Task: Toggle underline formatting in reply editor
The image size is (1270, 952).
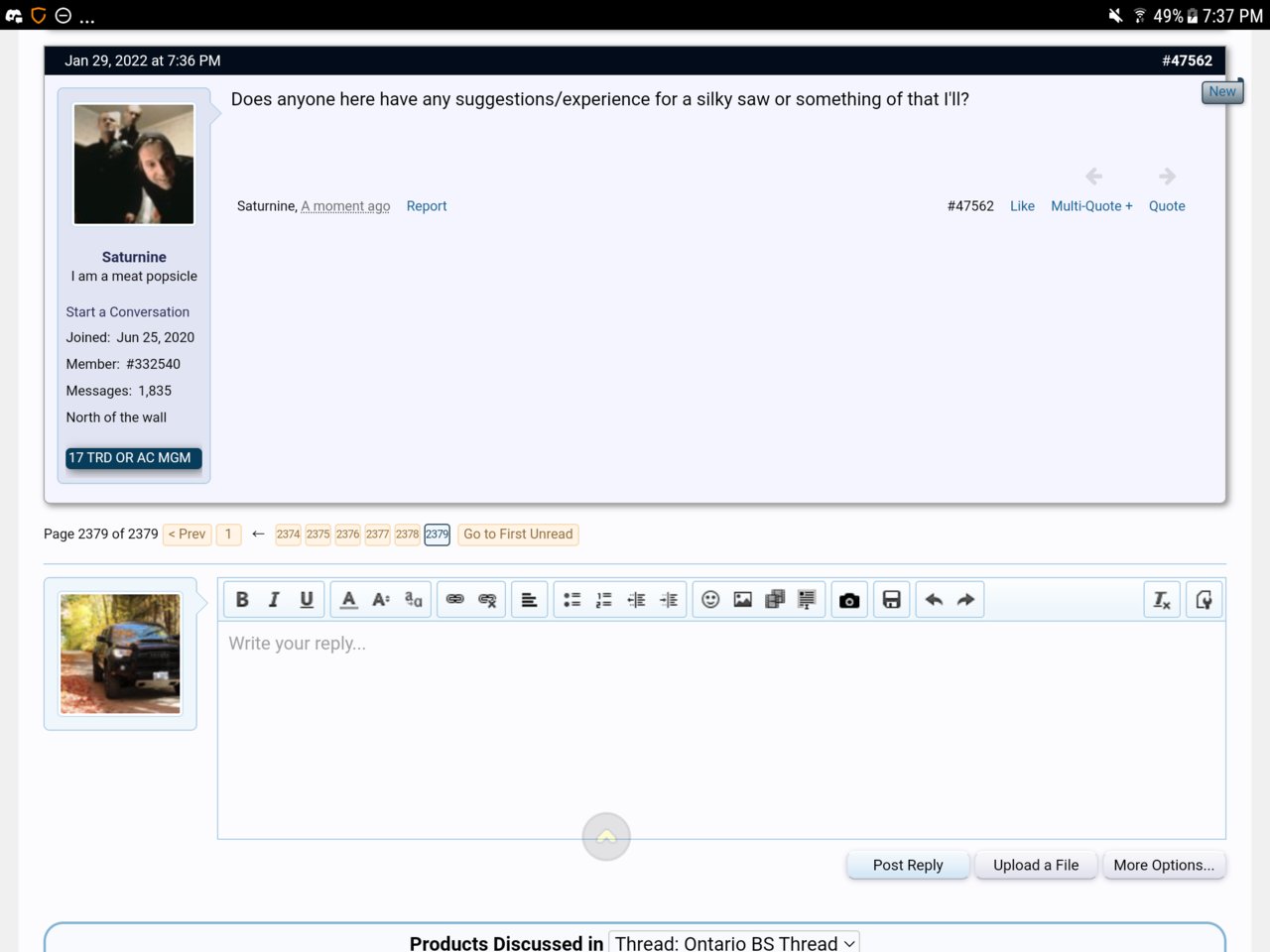Action: [307, 600]
